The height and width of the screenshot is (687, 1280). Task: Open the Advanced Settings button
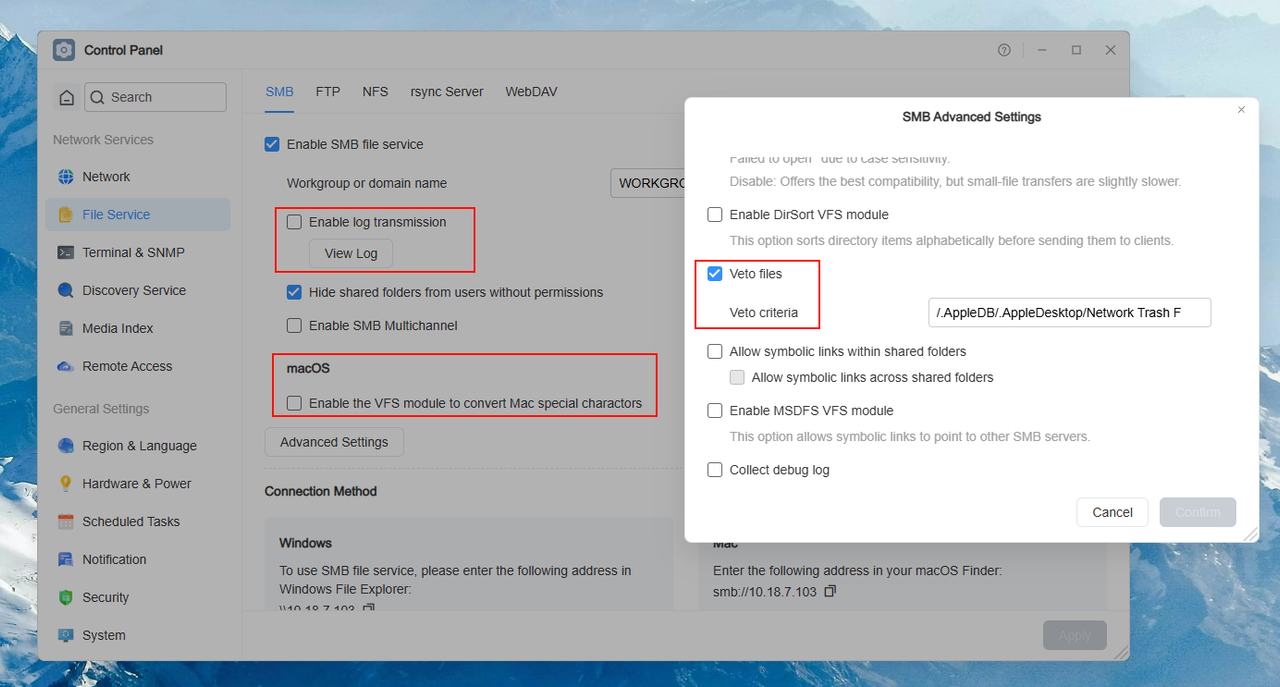click(334, 442)
